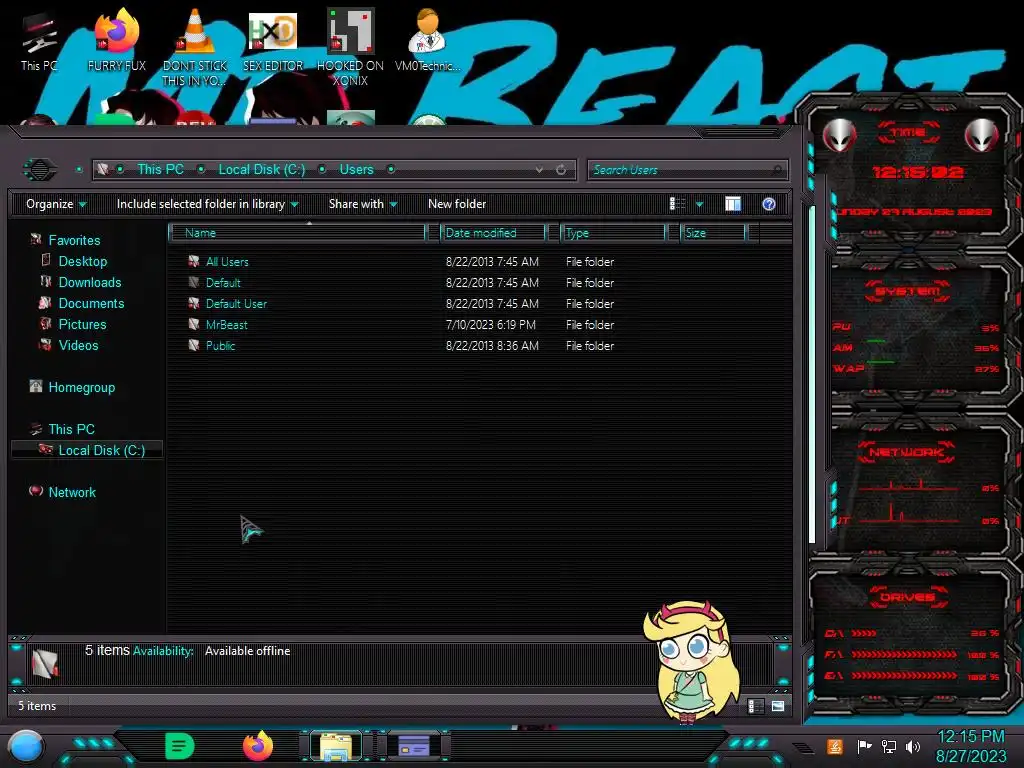The width and height of the screenshot is (1024, 768).
Task: Open the view options dropdown arrow
Action: [x=699, y=204]
